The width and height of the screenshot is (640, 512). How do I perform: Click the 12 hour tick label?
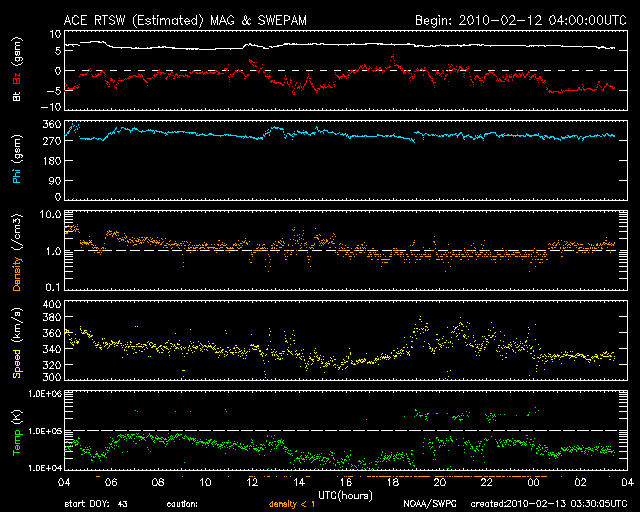(253, 481)
